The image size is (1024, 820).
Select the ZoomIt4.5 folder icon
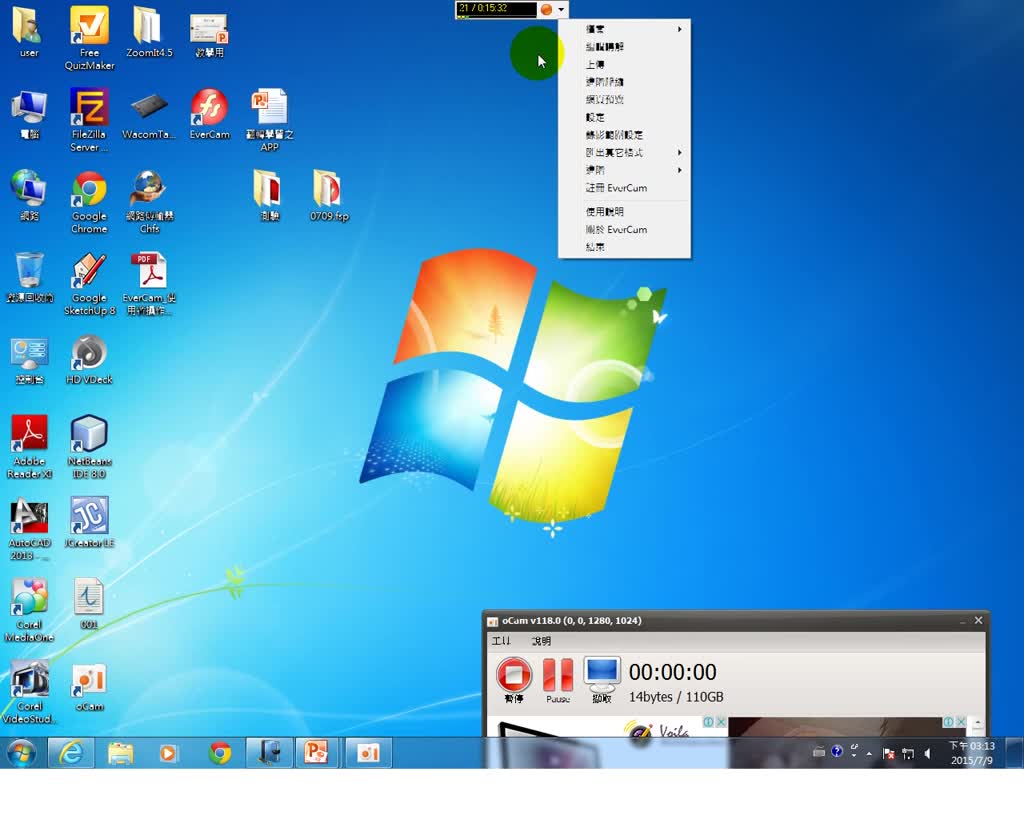pyautogui.click(x=149, y=31)
